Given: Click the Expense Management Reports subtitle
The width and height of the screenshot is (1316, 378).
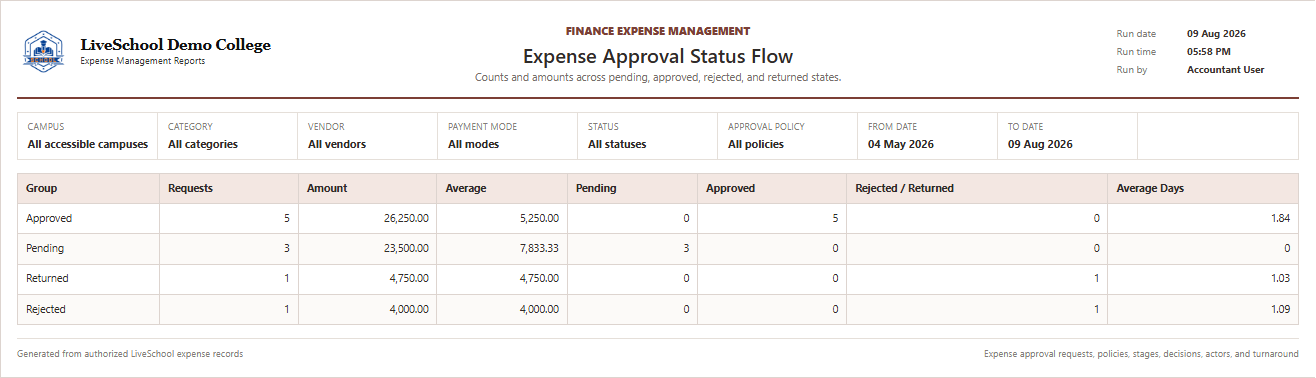Looking at the screenshot, I should point(142,61).
